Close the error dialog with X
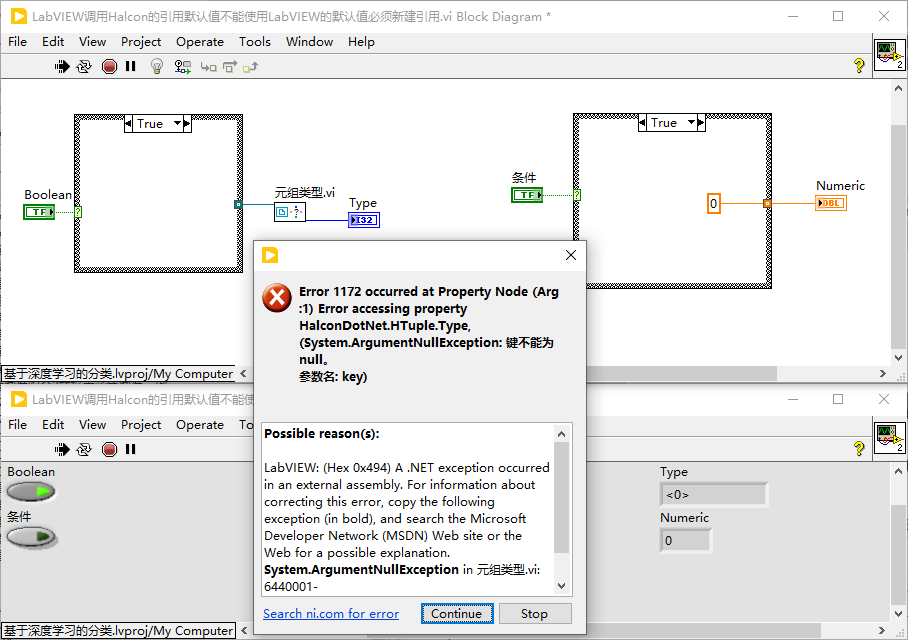Image resolution: width=908 pixels, height=640 pixels. (x=570, y=255)
